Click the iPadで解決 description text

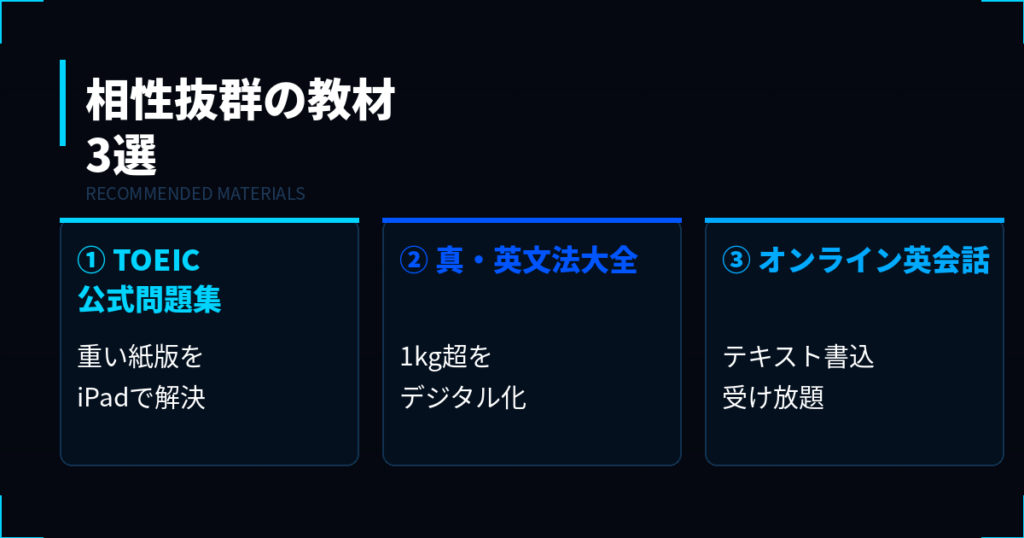pos(141,397)
